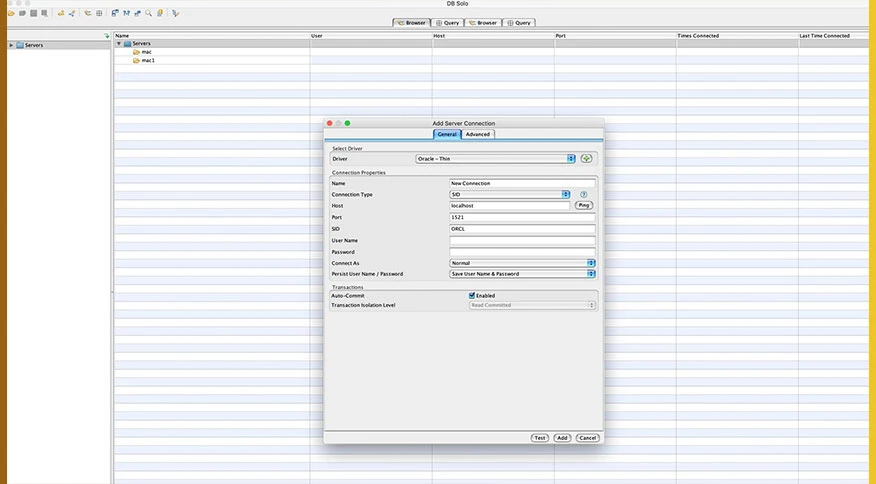Cancel the Add Server Connection dialog
This screenshot has width=876, height=484.
[588, 438]
